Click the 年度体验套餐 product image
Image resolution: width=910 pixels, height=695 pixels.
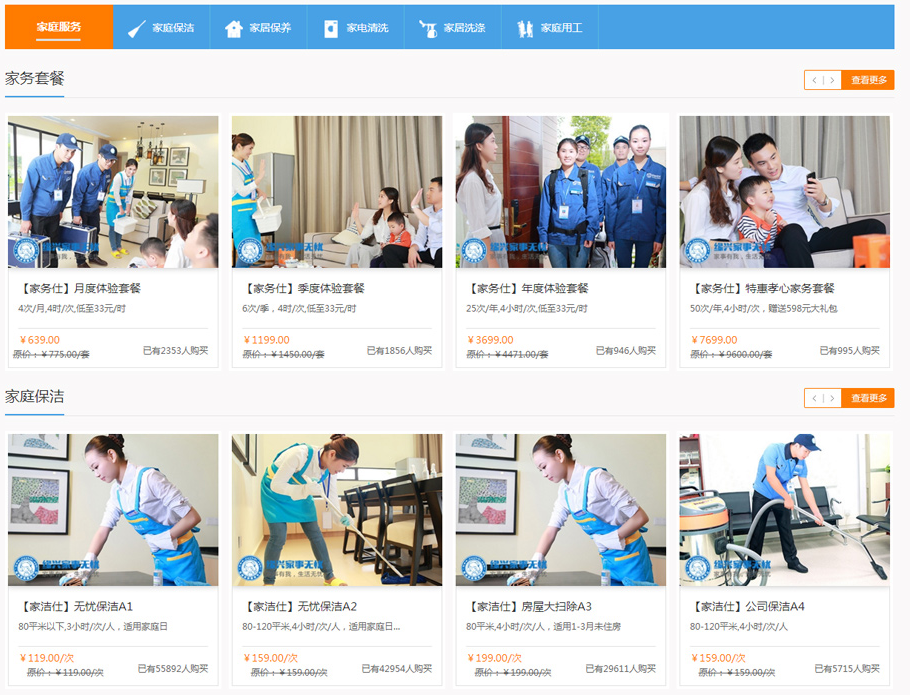click(561, 191)
